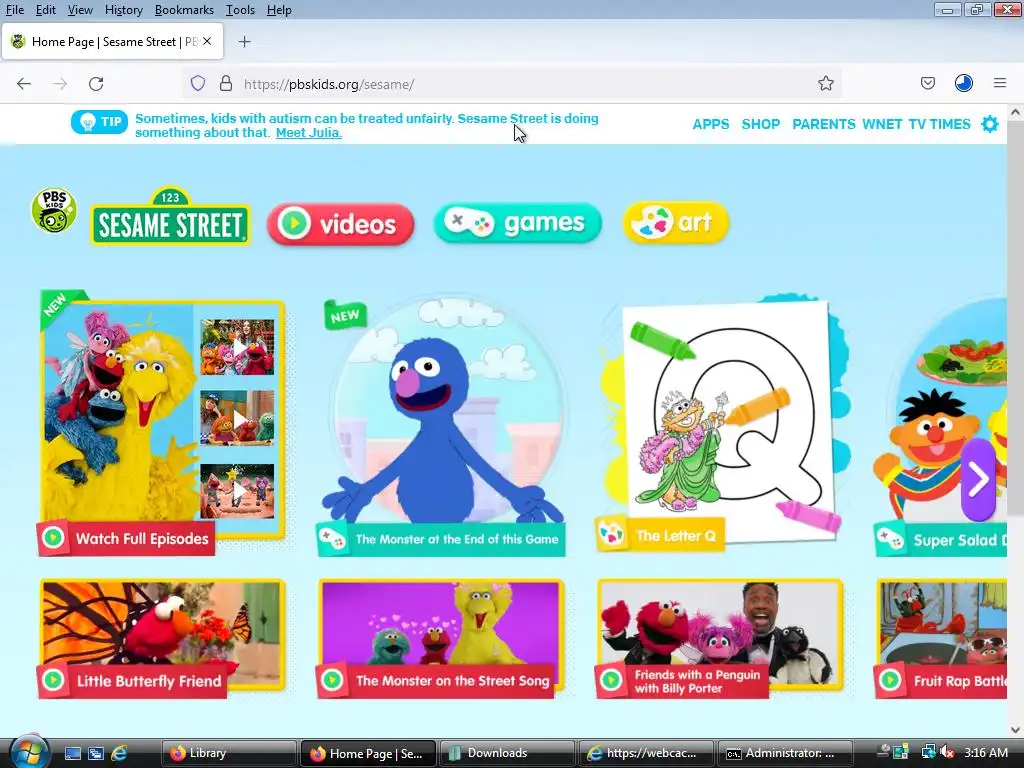View site security padlock info
This screenshot has height=768, width=1024.
(226, 84)
